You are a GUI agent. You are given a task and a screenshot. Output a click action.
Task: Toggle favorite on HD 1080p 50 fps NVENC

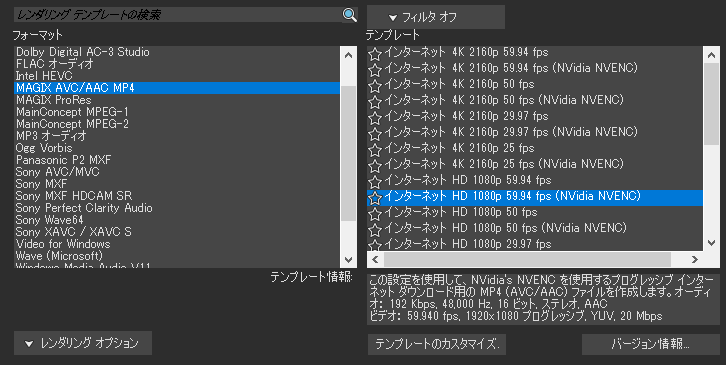[x=375, y=230]
